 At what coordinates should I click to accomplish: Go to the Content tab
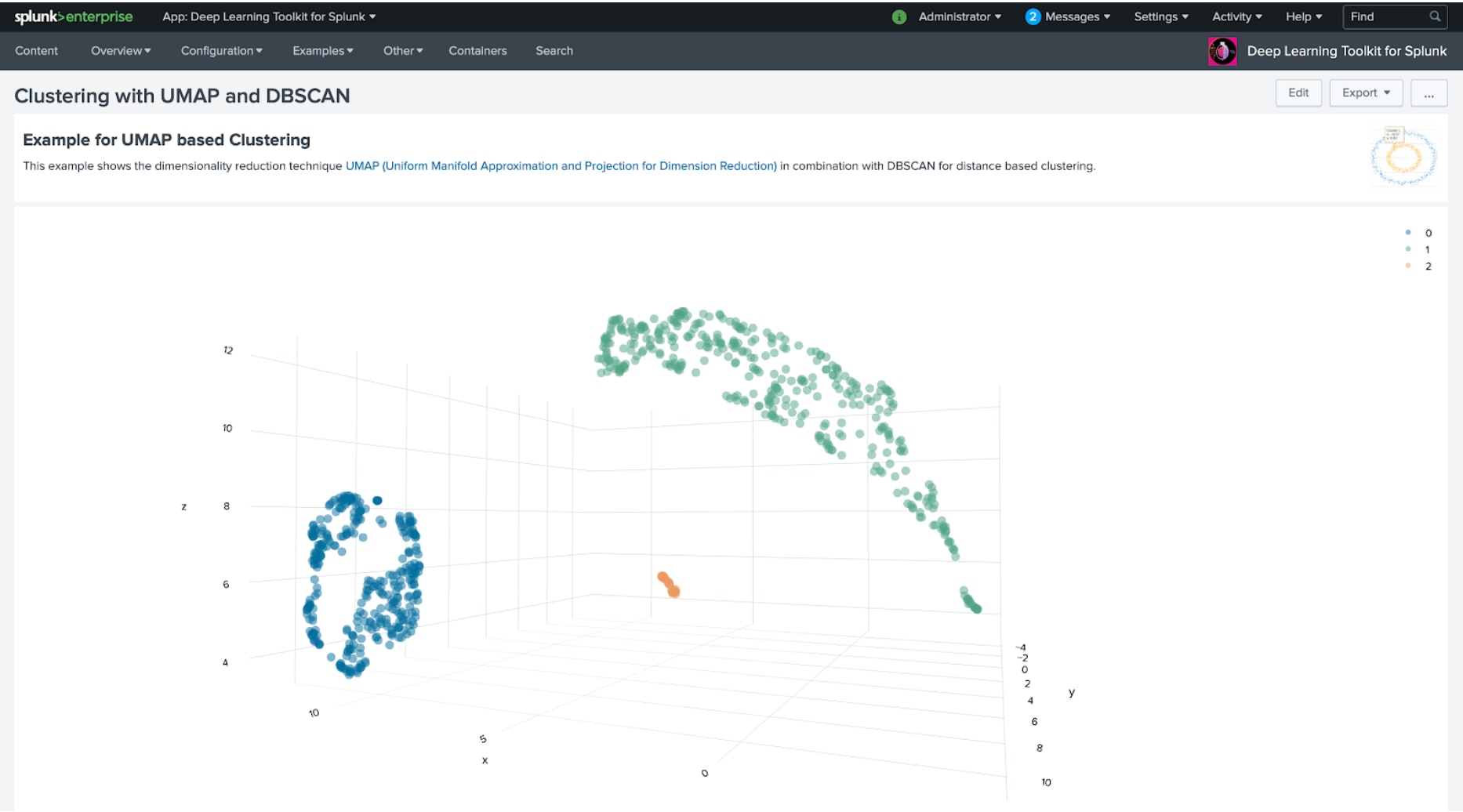[x=36, y=51]
